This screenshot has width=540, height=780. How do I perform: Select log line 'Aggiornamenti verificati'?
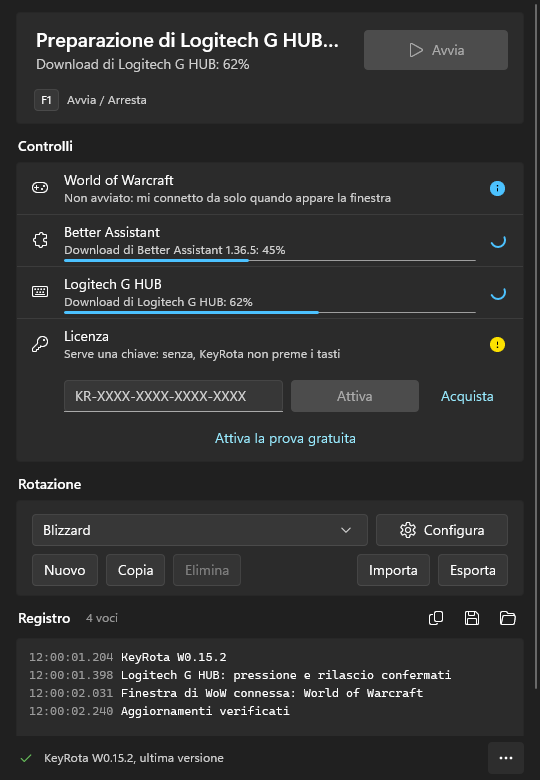pos(205,711)
